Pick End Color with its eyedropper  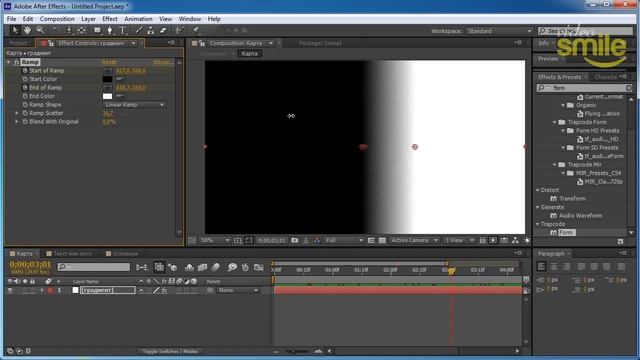coord(120,96)
